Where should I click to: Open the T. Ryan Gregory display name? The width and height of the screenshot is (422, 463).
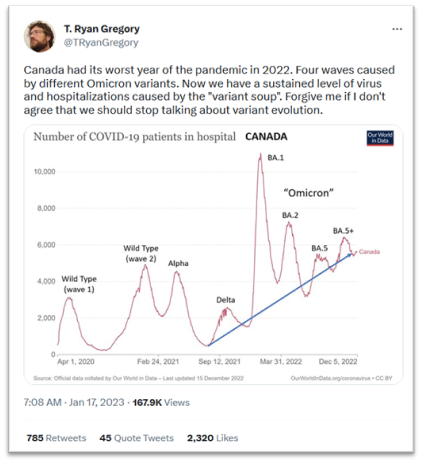(102, 29)
